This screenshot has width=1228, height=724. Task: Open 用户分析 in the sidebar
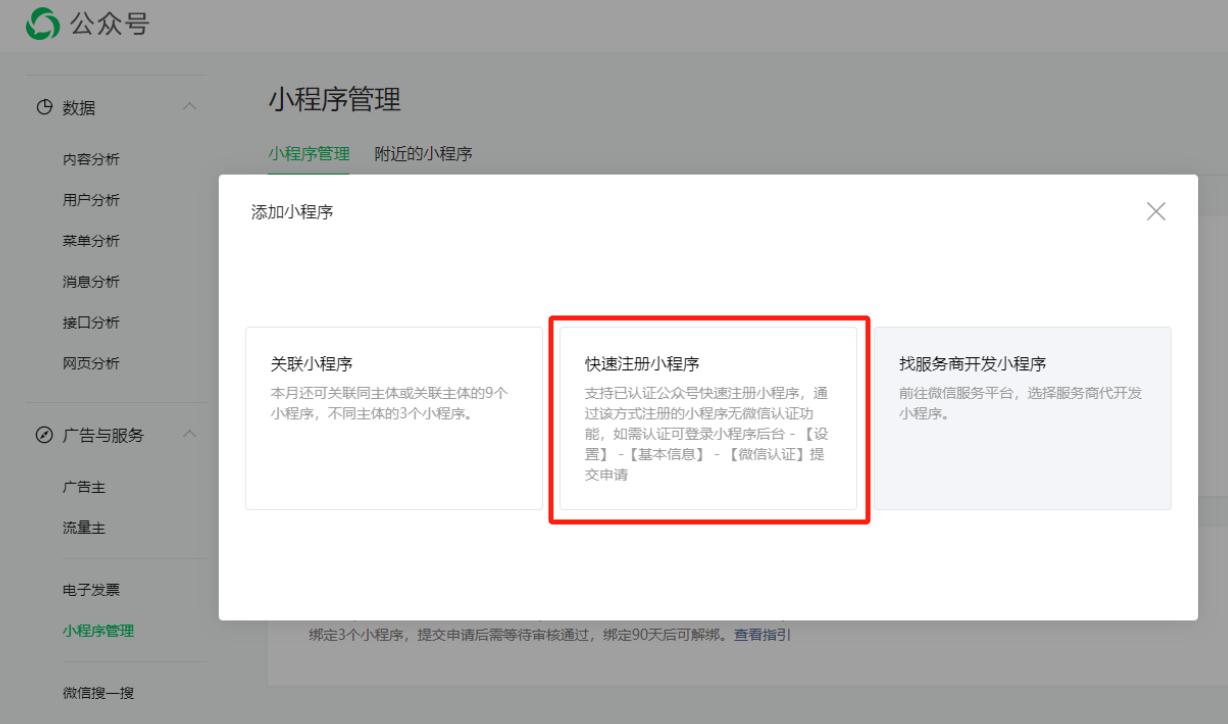(91, 200)
